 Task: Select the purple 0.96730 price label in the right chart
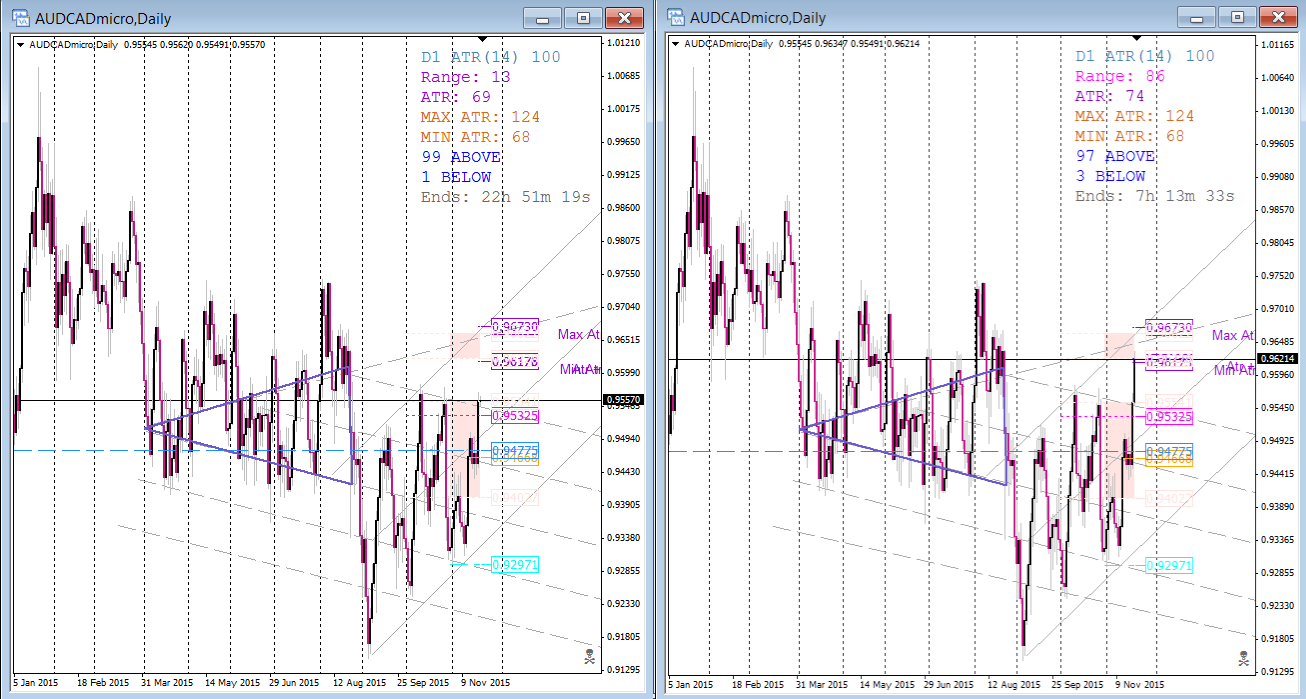tap(1167, 327)
